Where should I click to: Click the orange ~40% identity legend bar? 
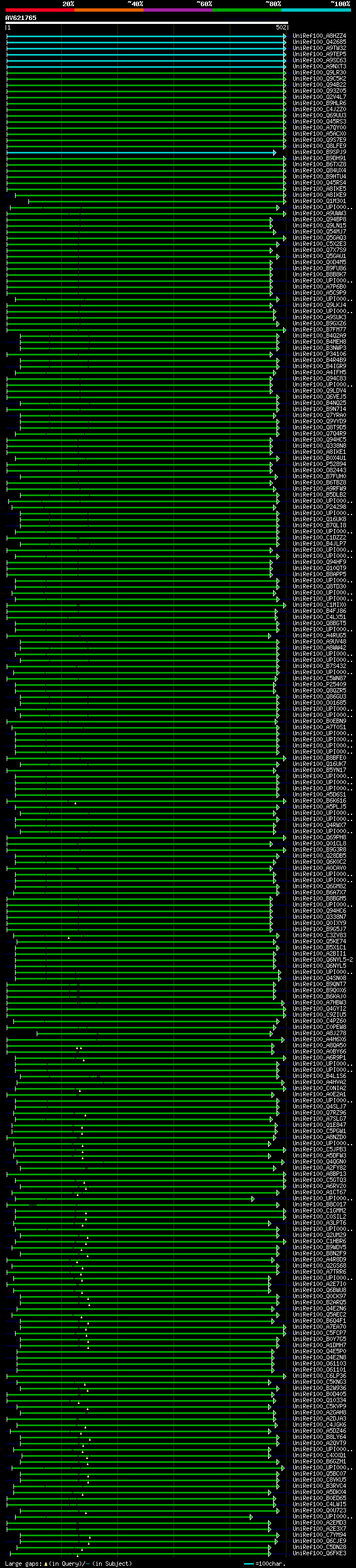pos(109,10)
